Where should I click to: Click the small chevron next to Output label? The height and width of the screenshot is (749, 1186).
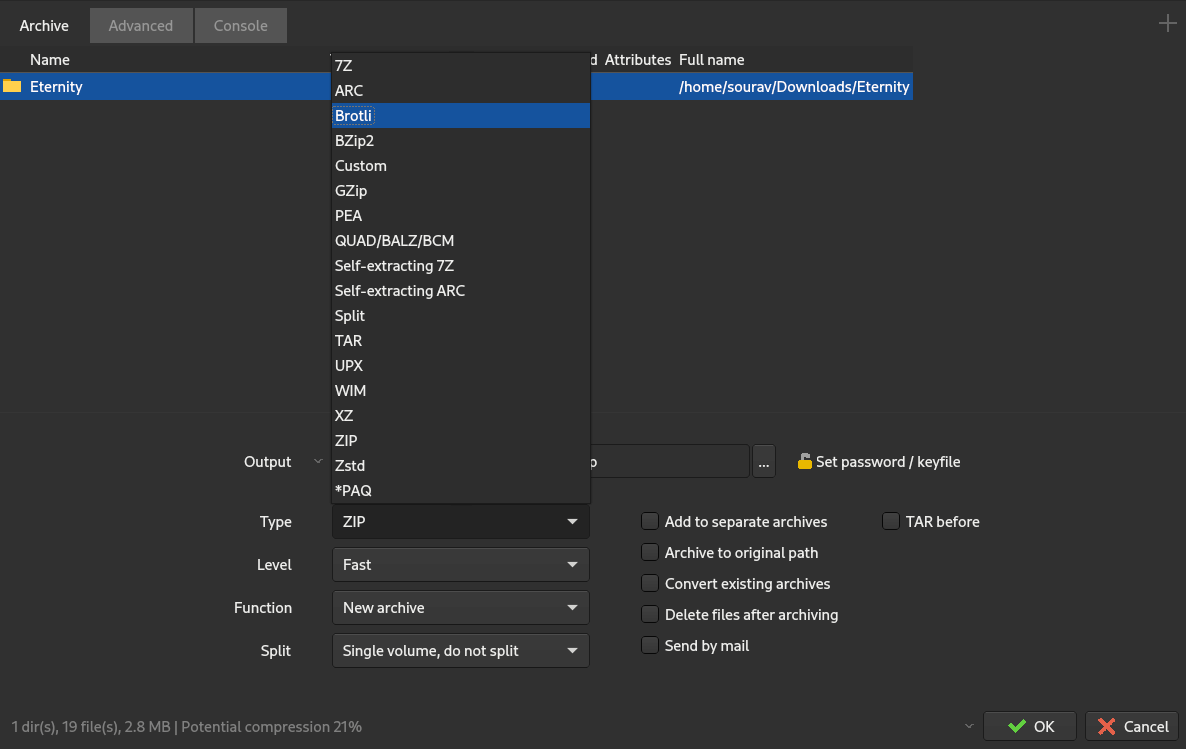tap(318, 461)
